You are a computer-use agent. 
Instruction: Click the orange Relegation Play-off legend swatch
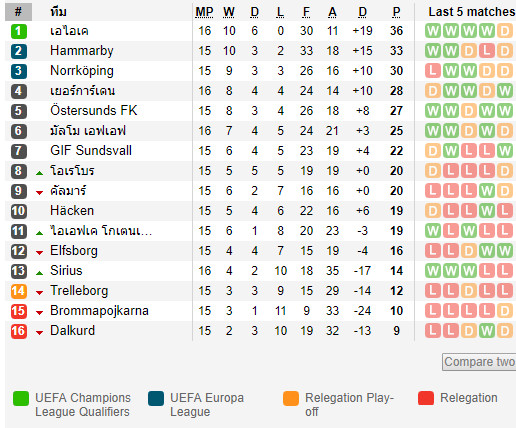point(291,399)
